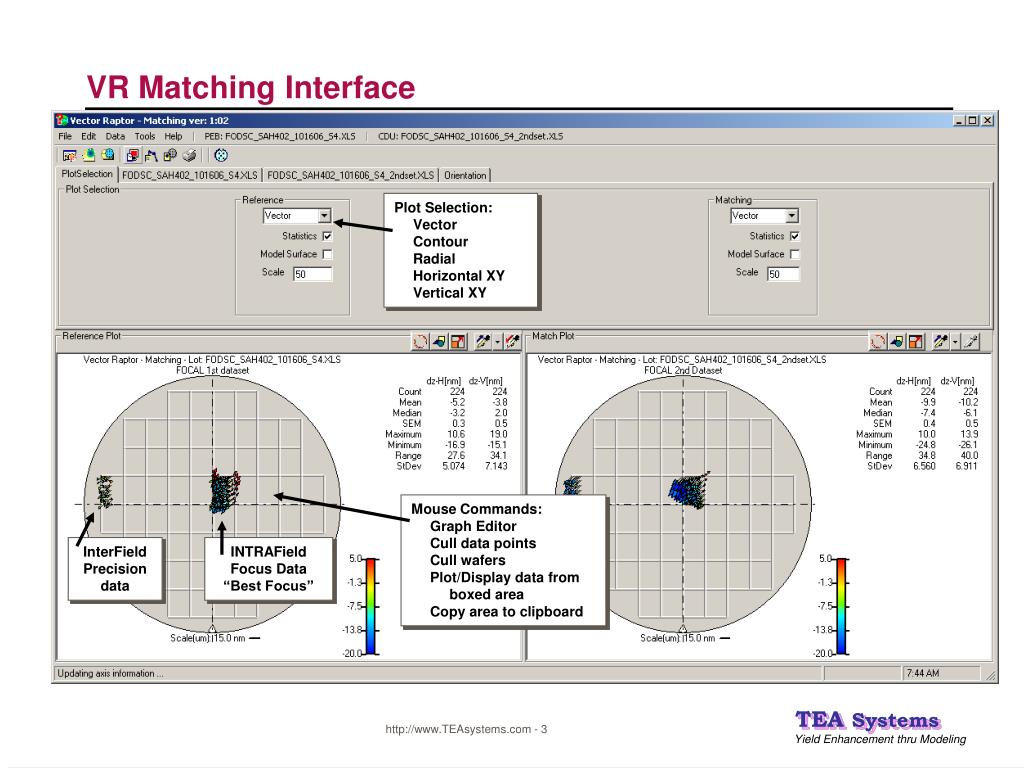Viewport: 1024px width, 768px height.
Task: Click the green shapes icon in Reference Plot toolbar
Action: coord(440,342)
